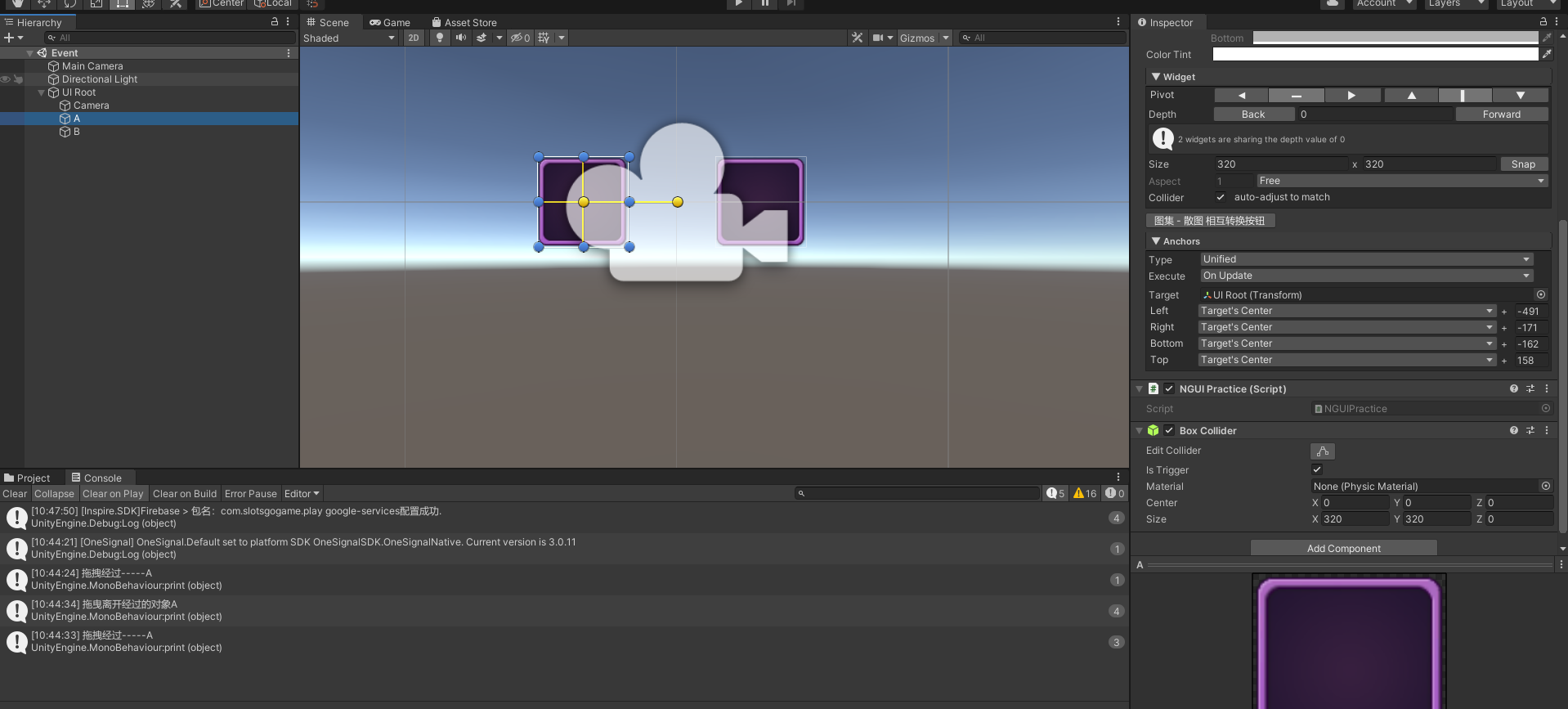Click the Pause button

point(765,3)
